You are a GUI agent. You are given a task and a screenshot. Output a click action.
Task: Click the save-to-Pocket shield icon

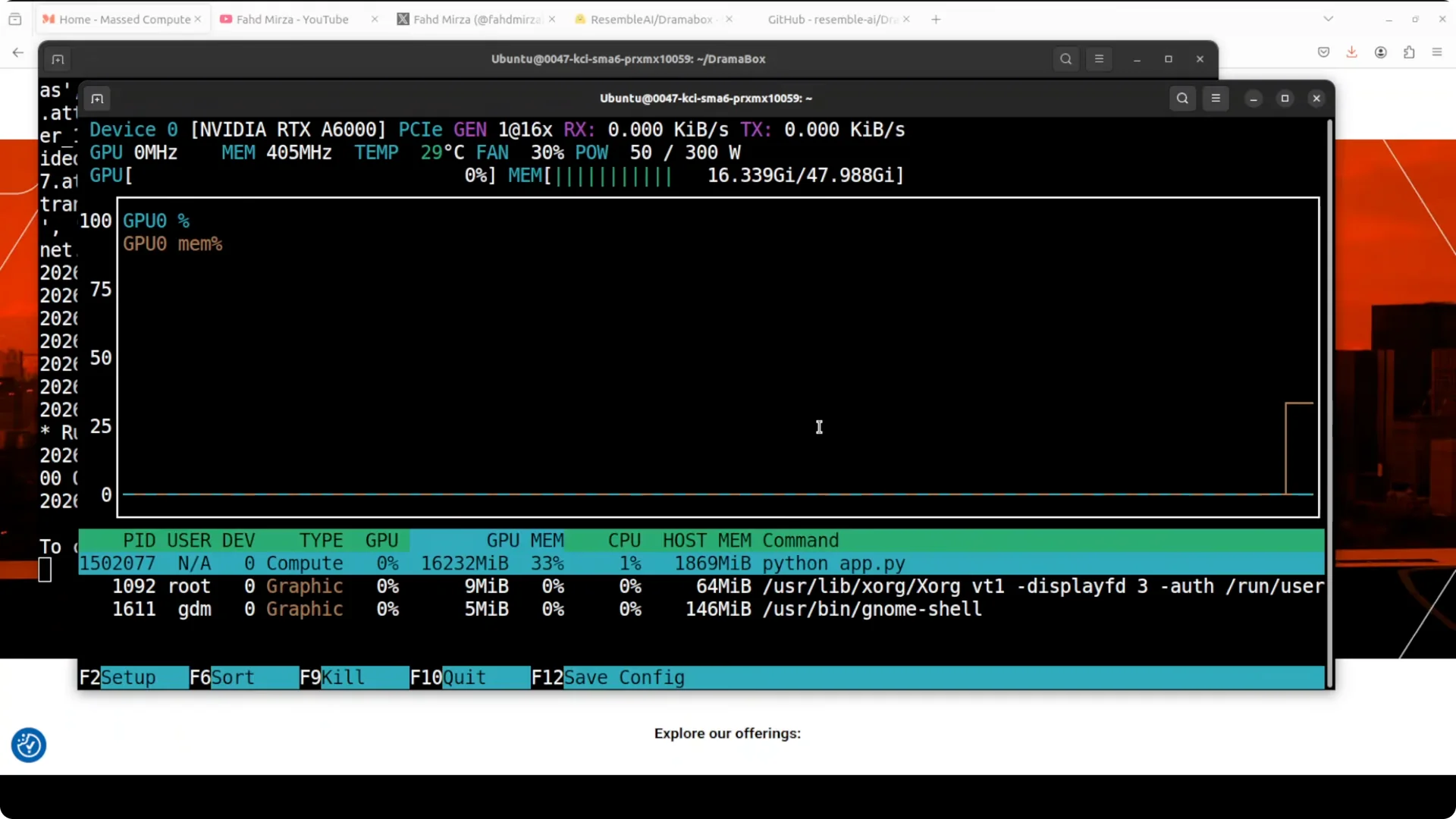click(x=1323, y=52)
